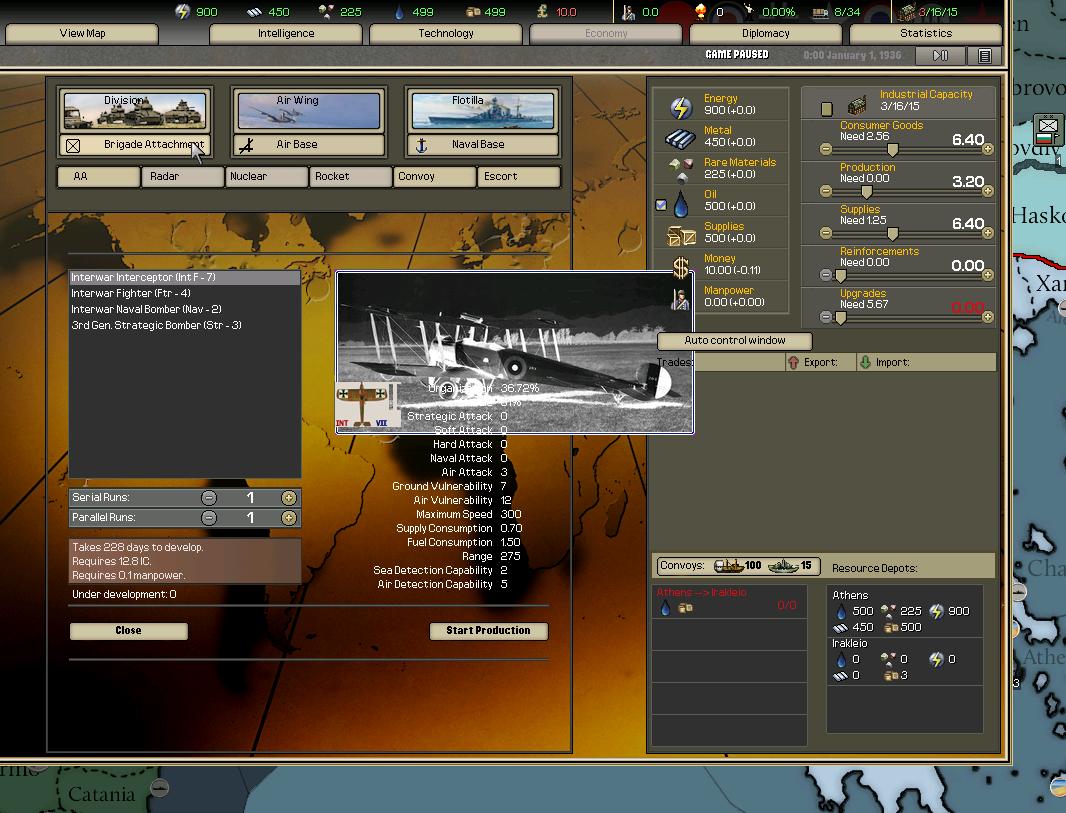This screenshot has width=1066, height=813.
Task: Choose the Flotilla battleship image
Action: (482, 110)
